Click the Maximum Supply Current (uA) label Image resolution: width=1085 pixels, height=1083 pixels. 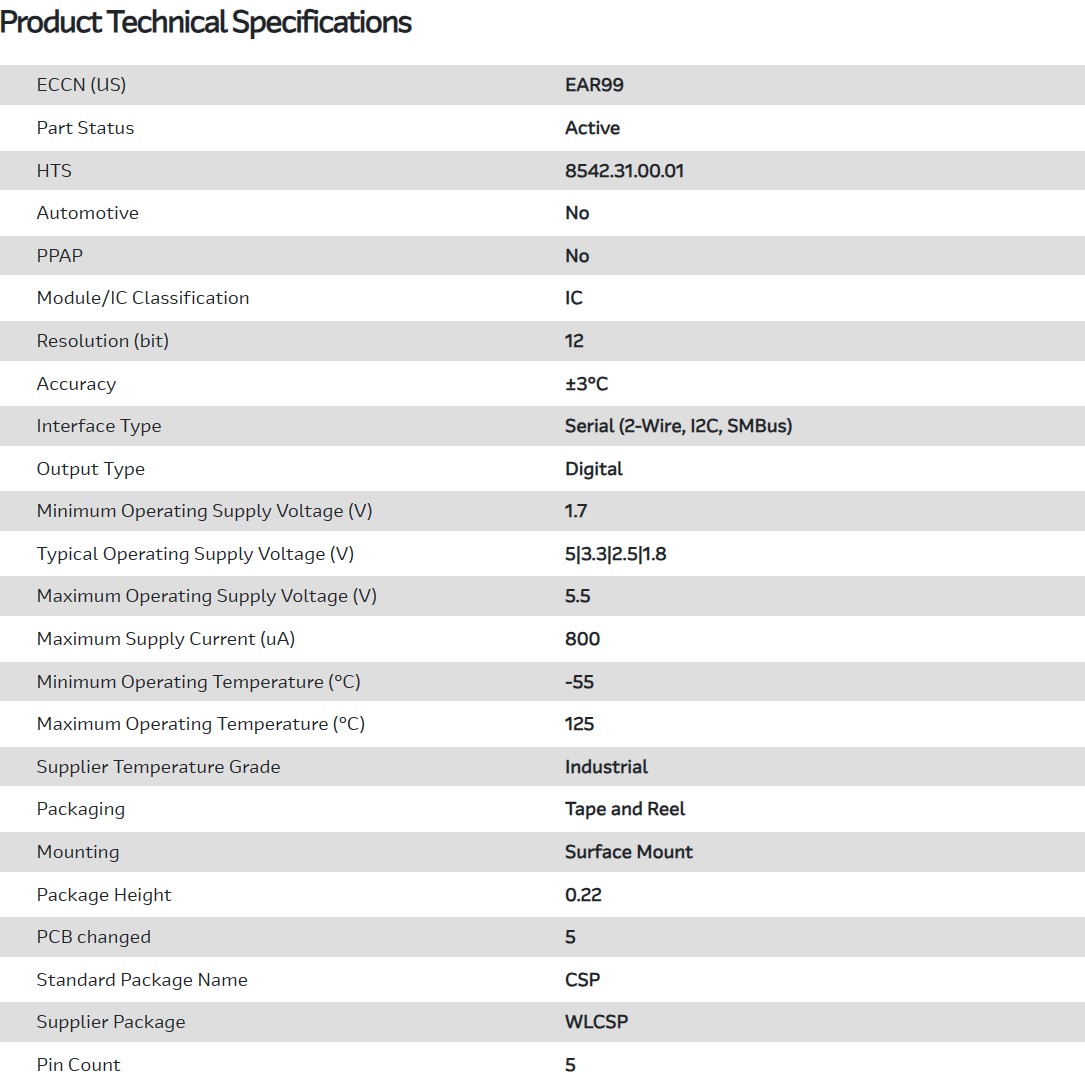click(x=165, y=639)
